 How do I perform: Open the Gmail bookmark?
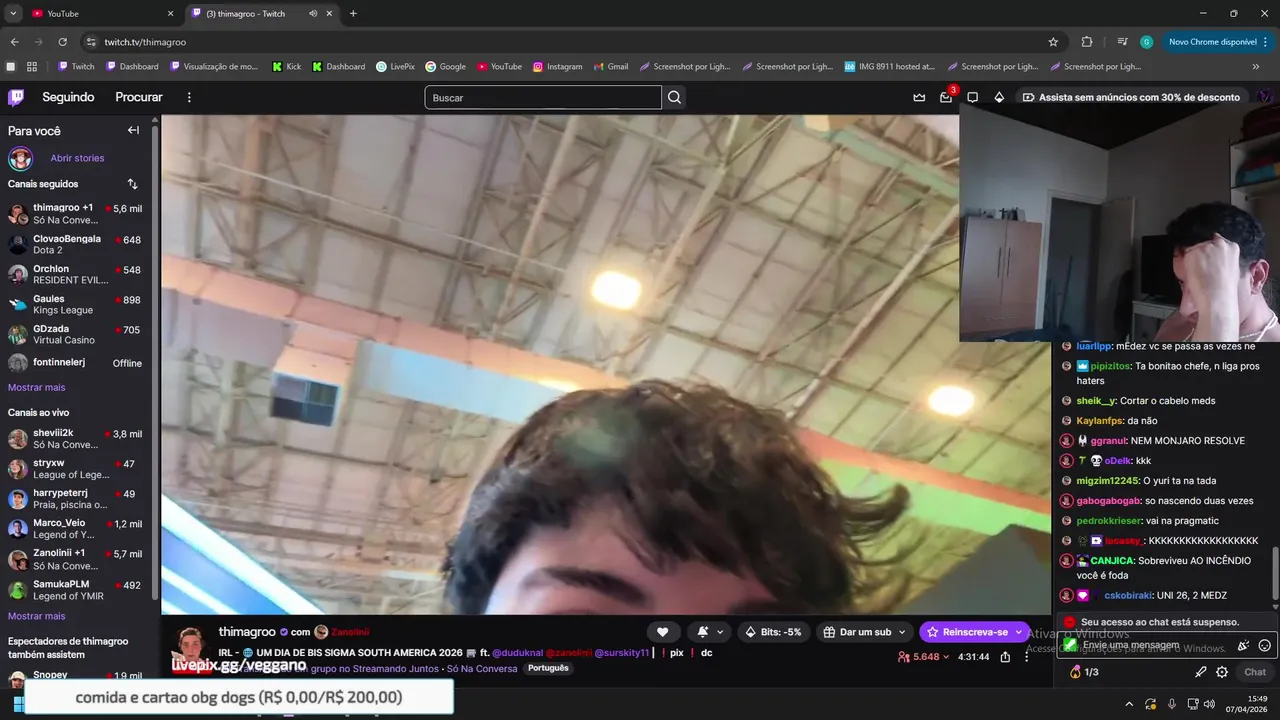click(610, 67)
